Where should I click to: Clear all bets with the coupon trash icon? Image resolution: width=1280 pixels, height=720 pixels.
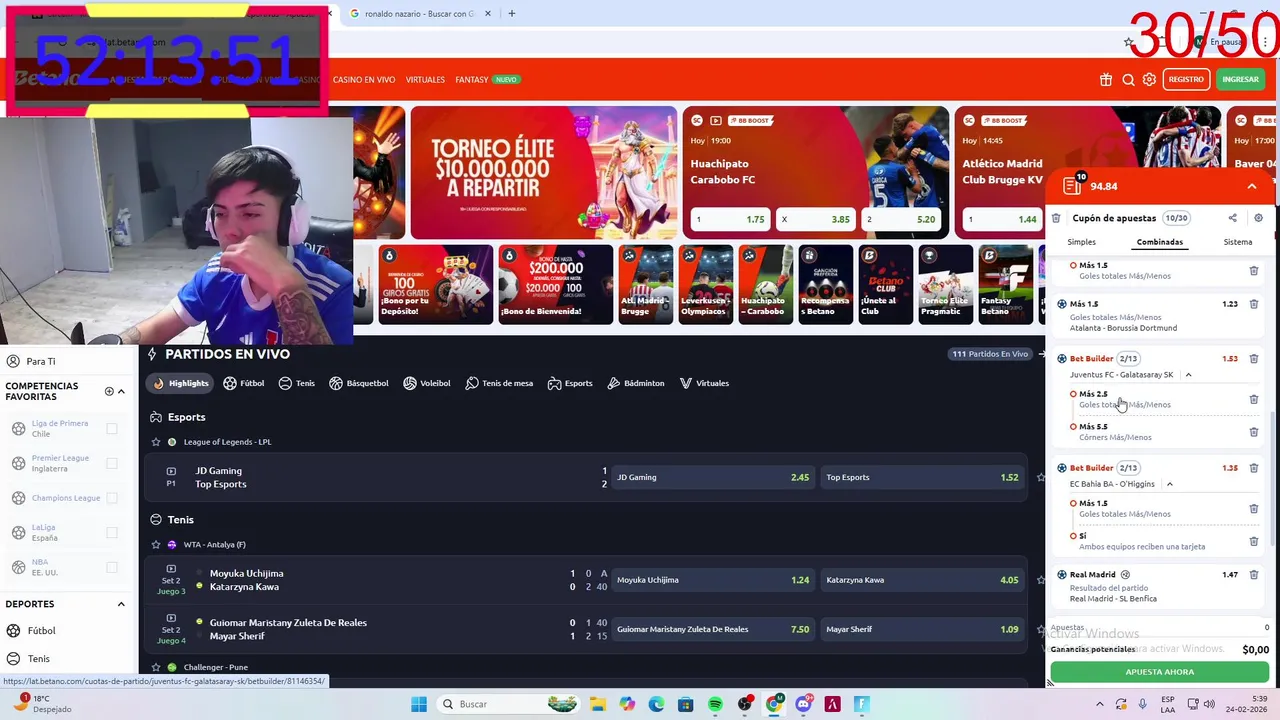coord(1056,218)
